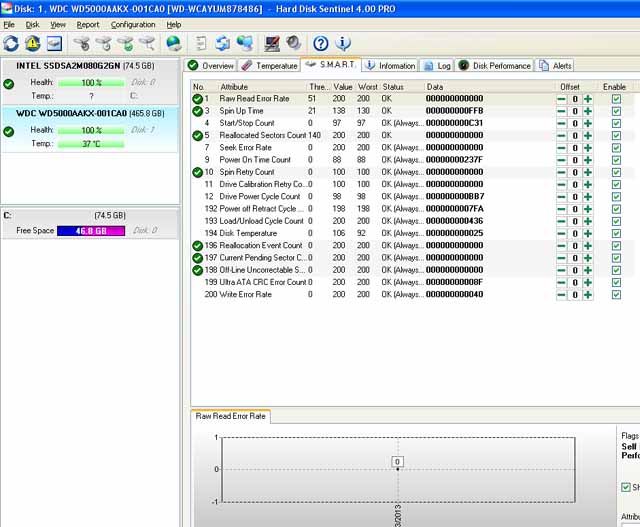
Task: Open the help question mark icon
Action: click(320, 43)
